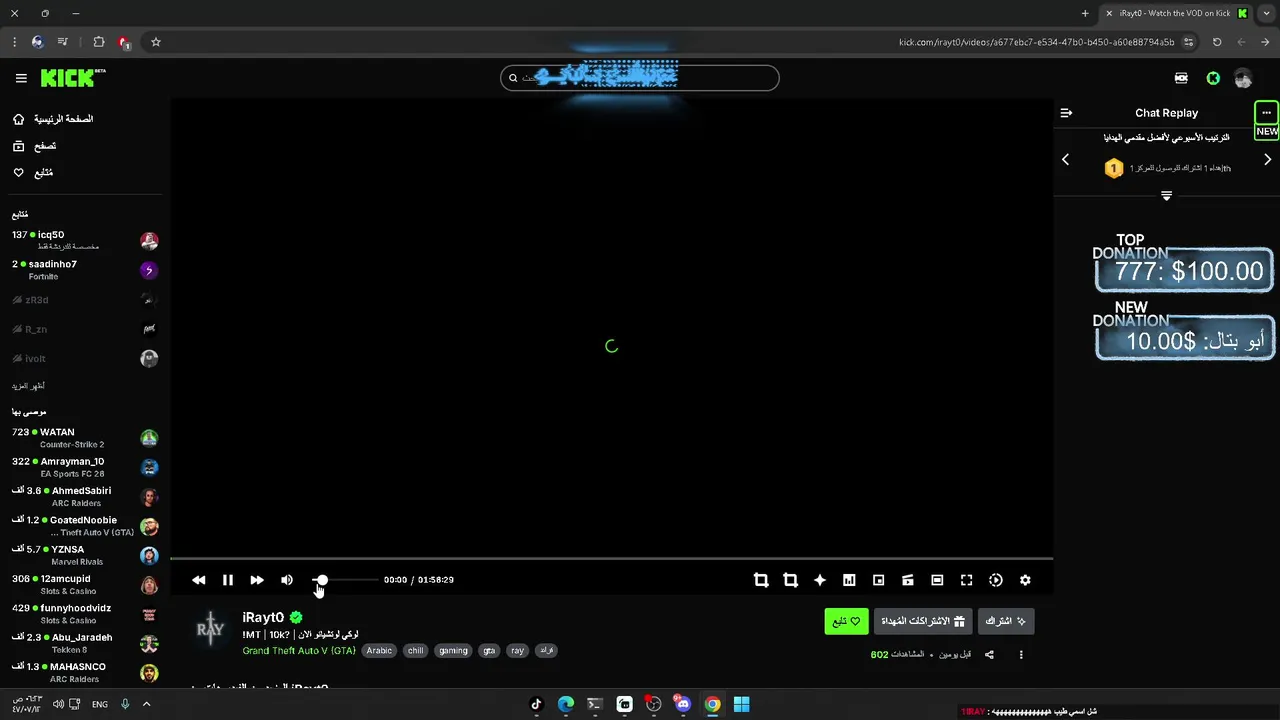
Task: Open Amrayman_10 EA Sports FC channel
Action: pyautogui.click(x=85, y=467)
